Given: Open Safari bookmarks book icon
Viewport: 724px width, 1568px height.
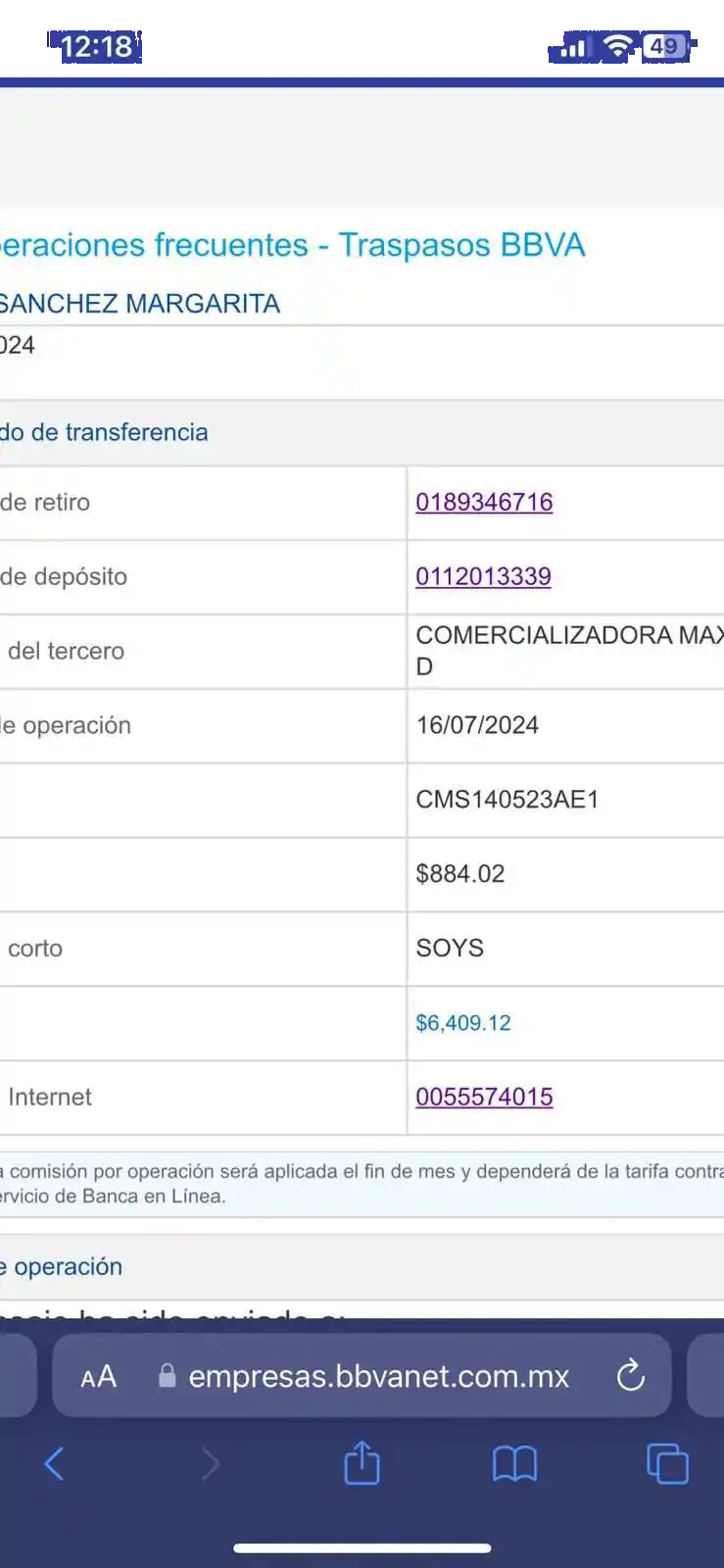Looking at the screenshot, I should tap(514, 1464).
